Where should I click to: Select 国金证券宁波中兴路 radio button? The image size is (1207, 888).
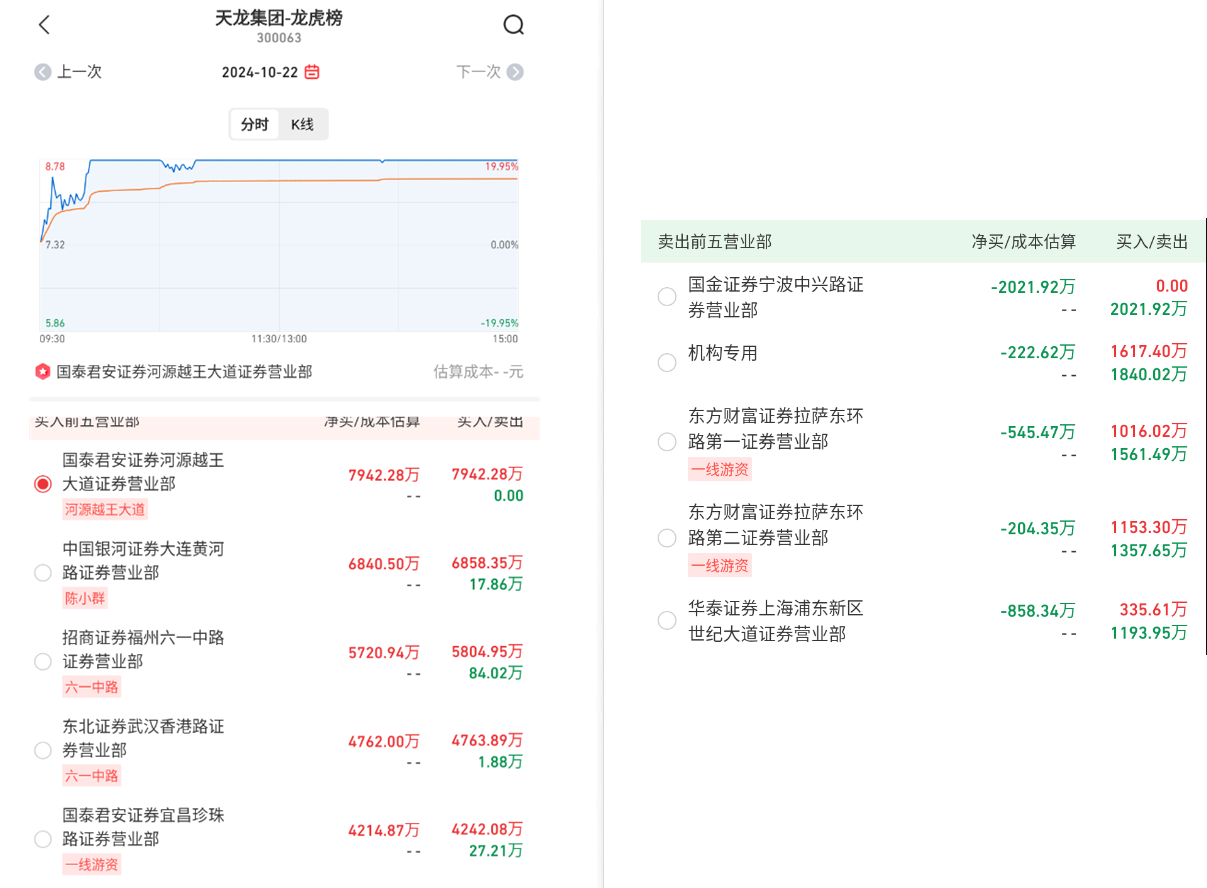[667, 297]
